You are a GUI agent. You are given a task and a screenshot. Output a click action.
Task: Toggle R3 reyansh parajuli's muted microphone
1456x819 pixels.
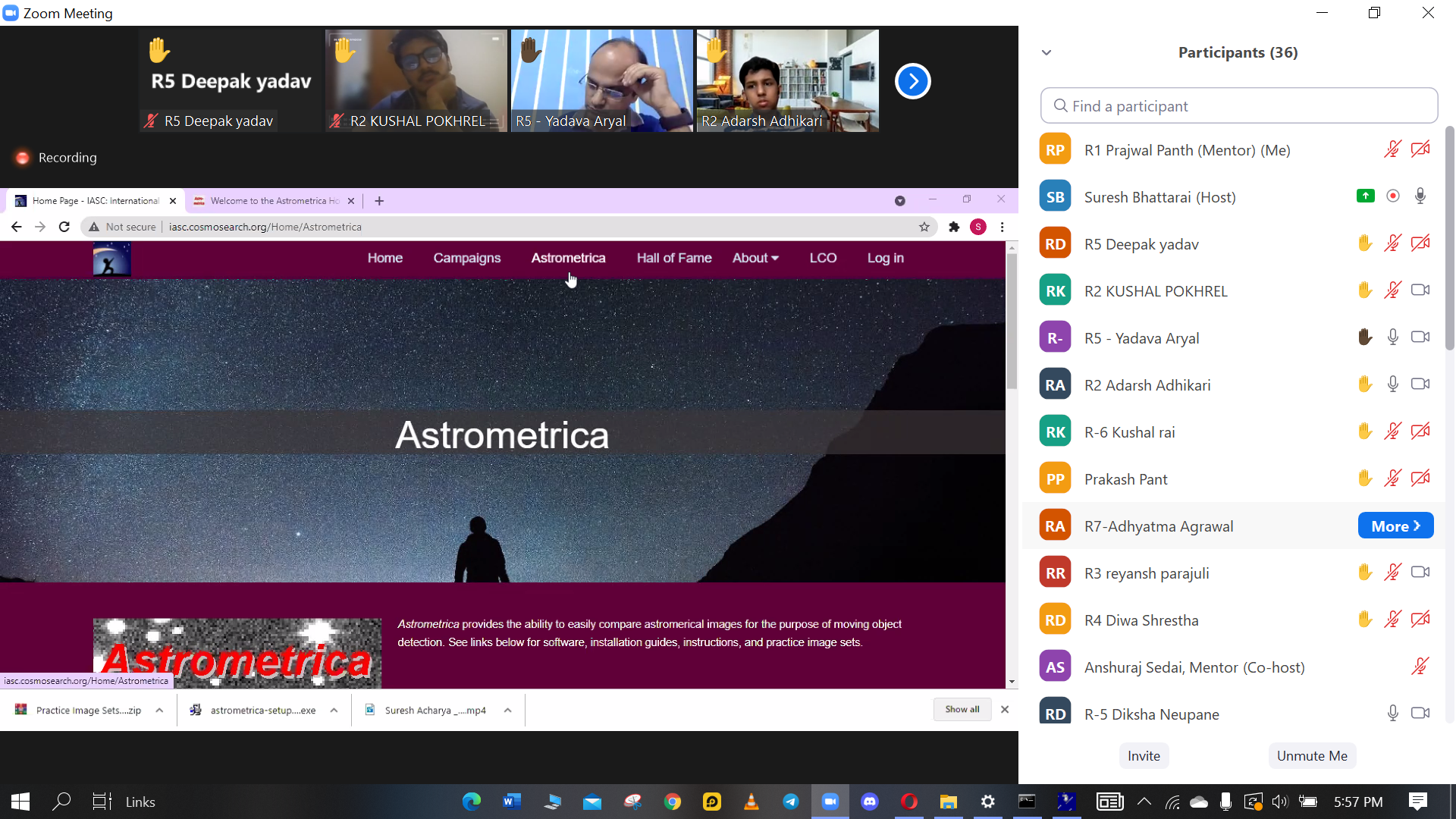(1392, 573)
